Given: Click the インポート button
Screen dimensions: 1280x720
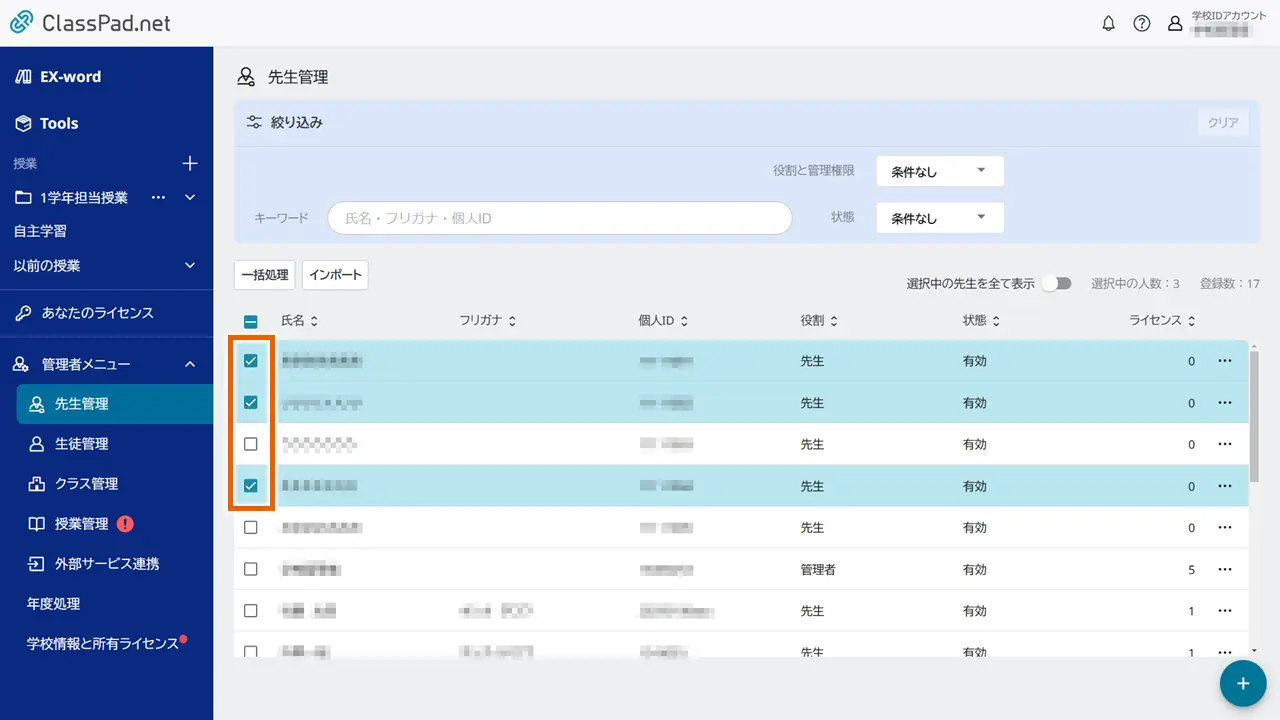Looking at the screenshot, I should coord(335,274).
